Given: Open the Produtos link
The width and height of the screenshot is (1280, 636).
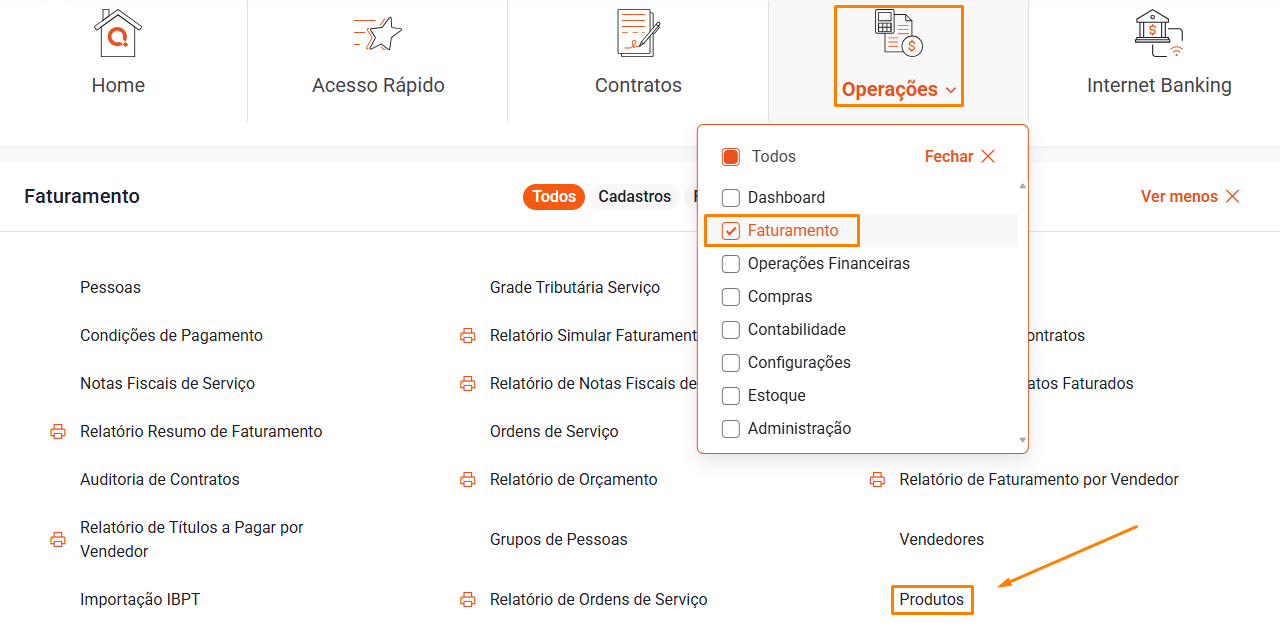Looking at the screenshot, I should [x=932, y=600].
